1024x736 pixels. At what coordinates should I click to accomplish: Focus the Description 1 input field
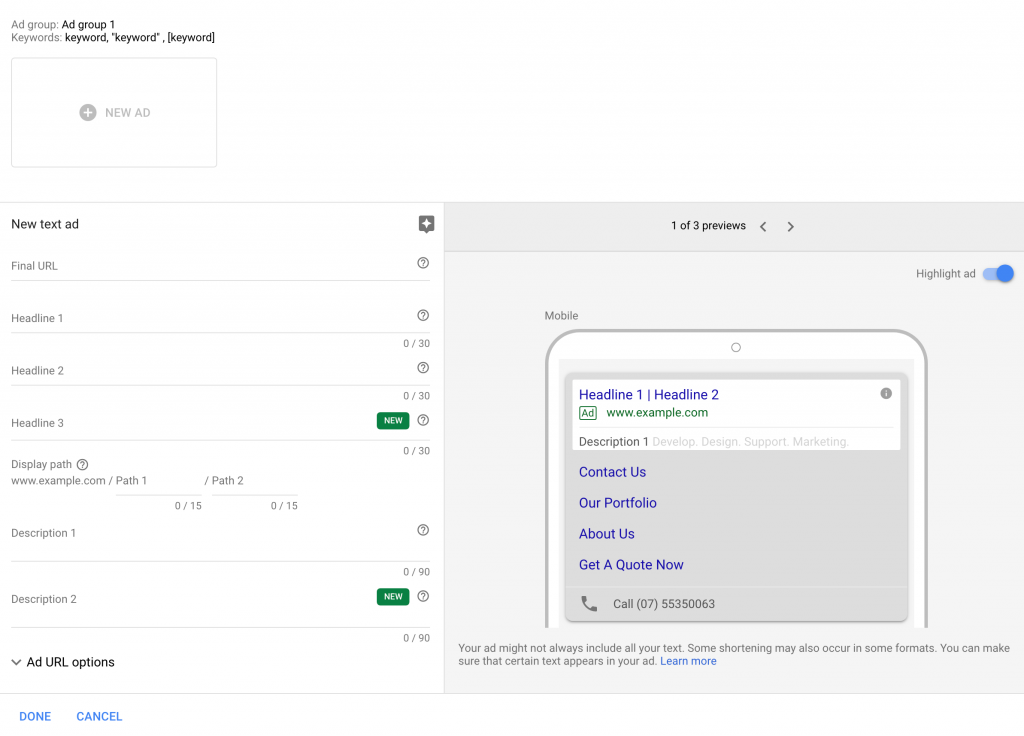pos(220,541)
